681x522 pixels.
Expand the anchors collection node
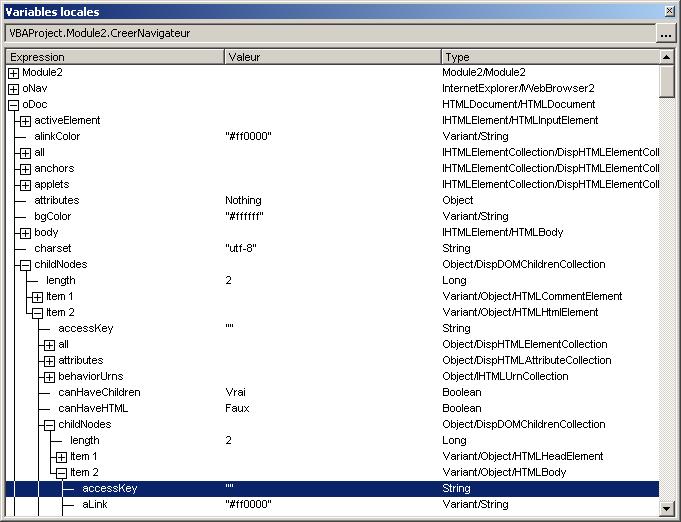25,169
